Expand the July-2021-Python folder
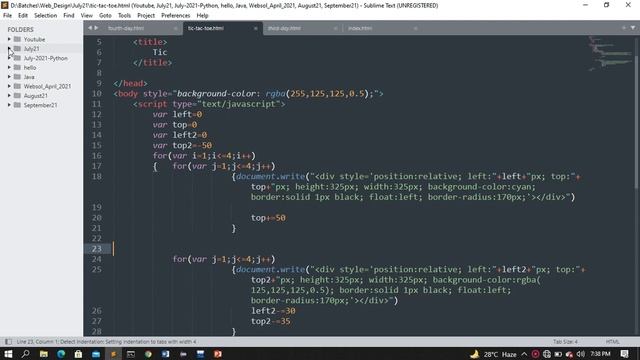 9,58
